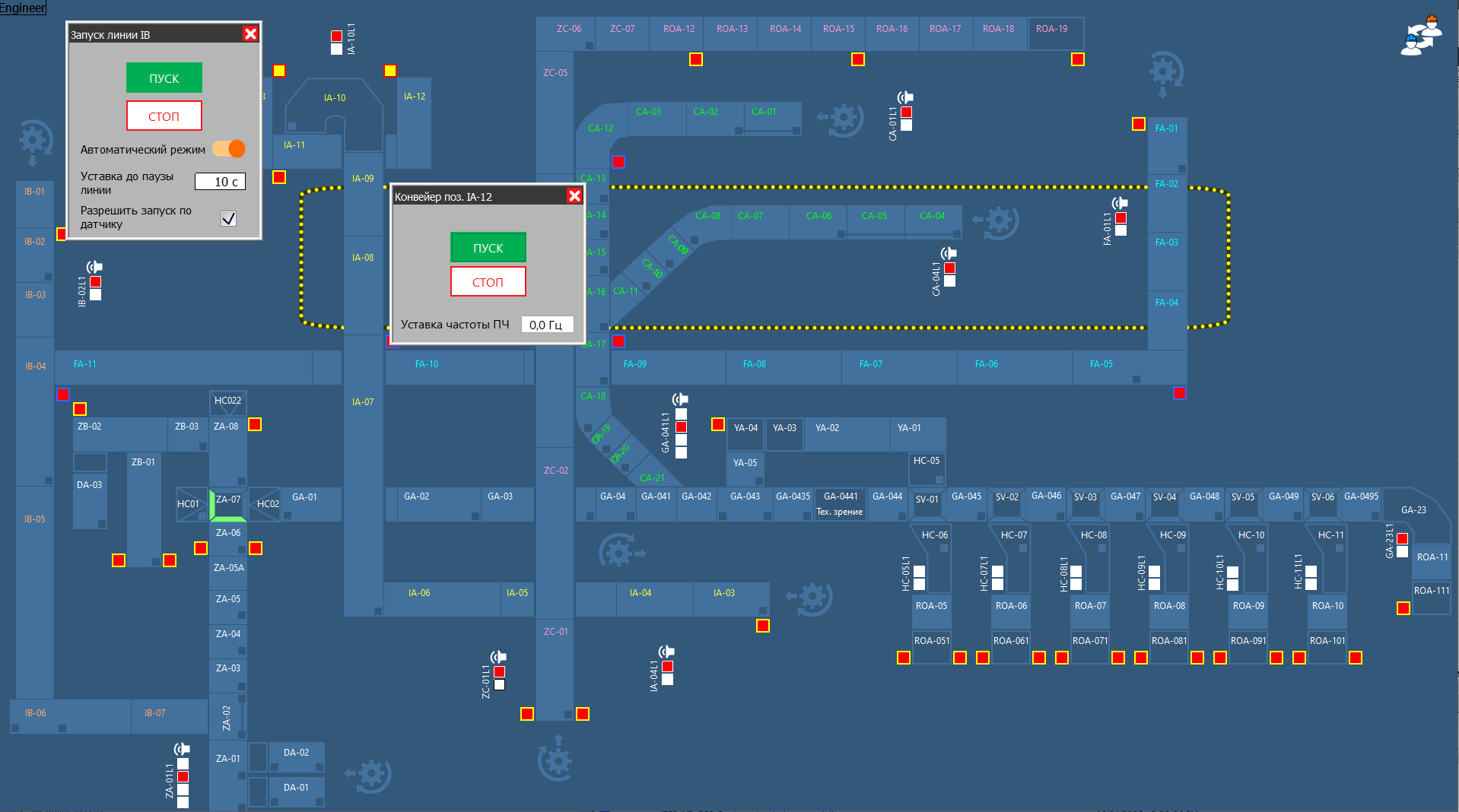Click СТОП in the Конвейер поз. IA-12 dialog
Screen dimensions: 1459x812
[488, 282]
